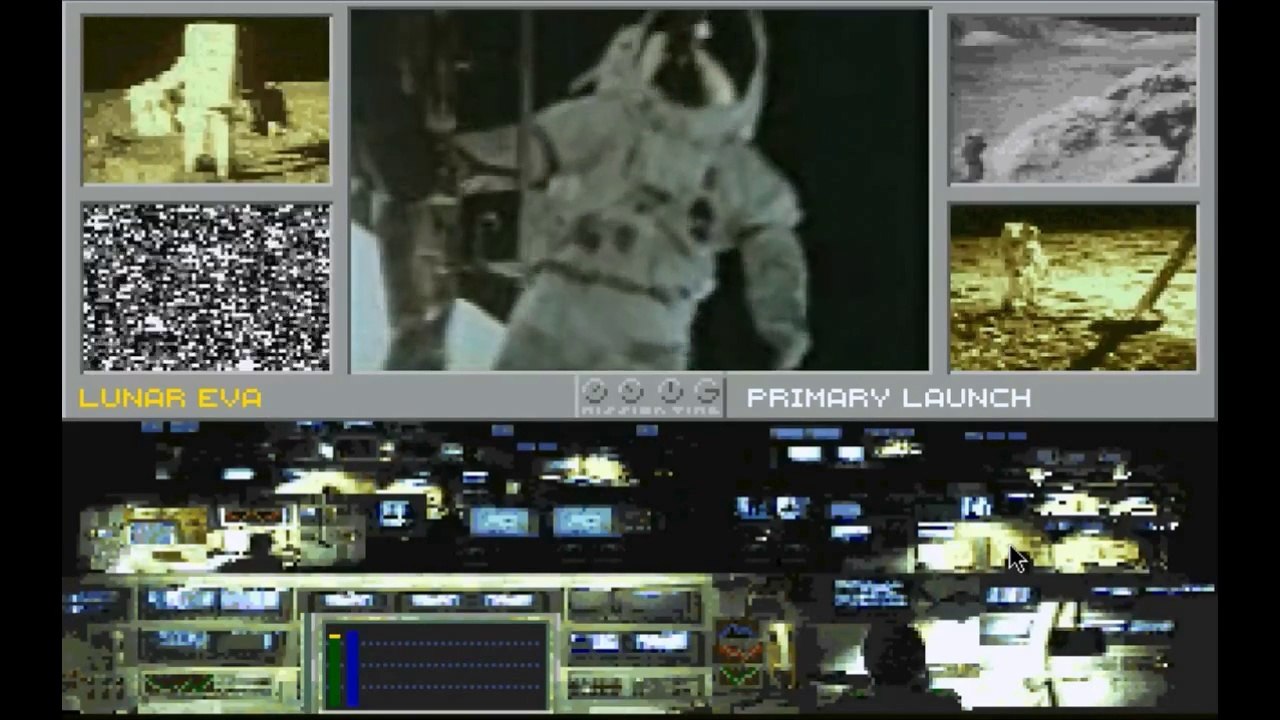Click the third mission time dial

670,390
